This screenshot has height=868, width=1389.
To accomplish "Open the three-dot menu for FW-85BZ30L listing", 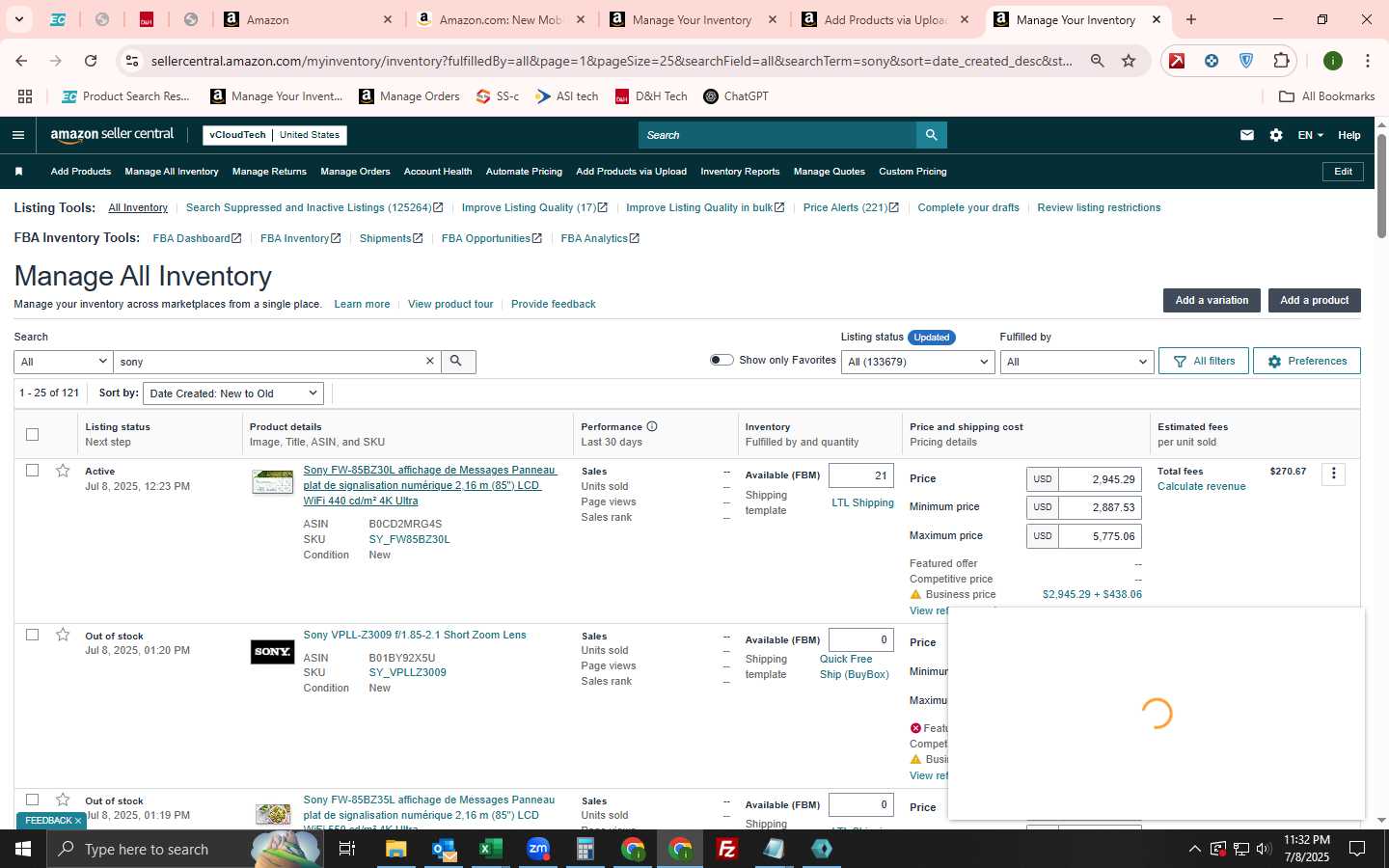I will (x=1333, y=474).
